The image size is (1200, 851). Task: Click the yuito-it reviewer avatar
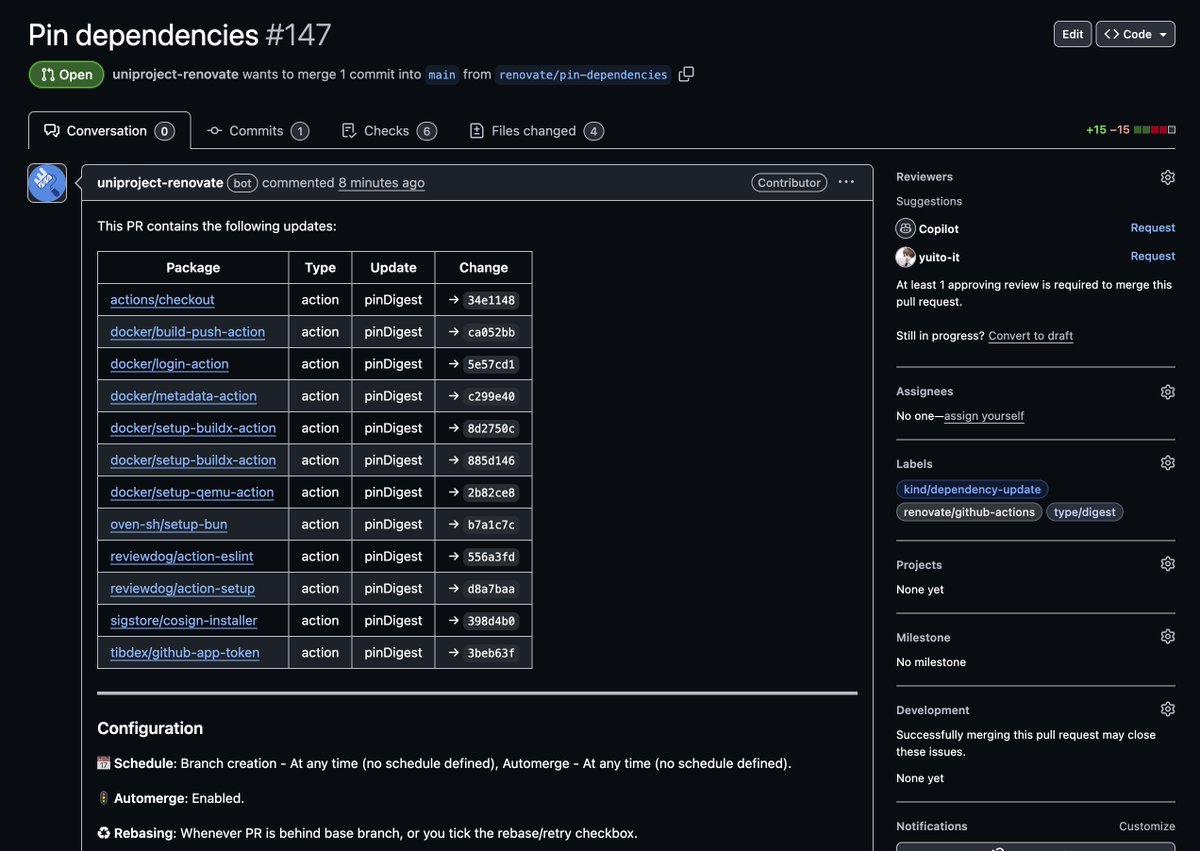[905, 257]
